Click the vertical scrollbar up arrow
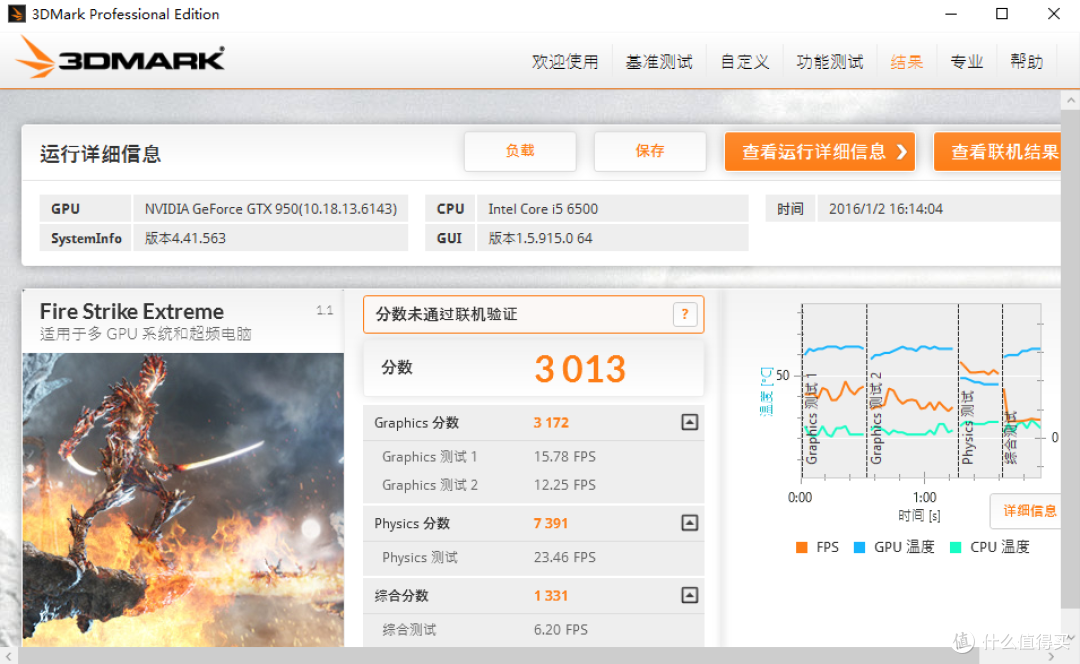This screenshot has height=664, width=1080. [x=1070, y=101]
